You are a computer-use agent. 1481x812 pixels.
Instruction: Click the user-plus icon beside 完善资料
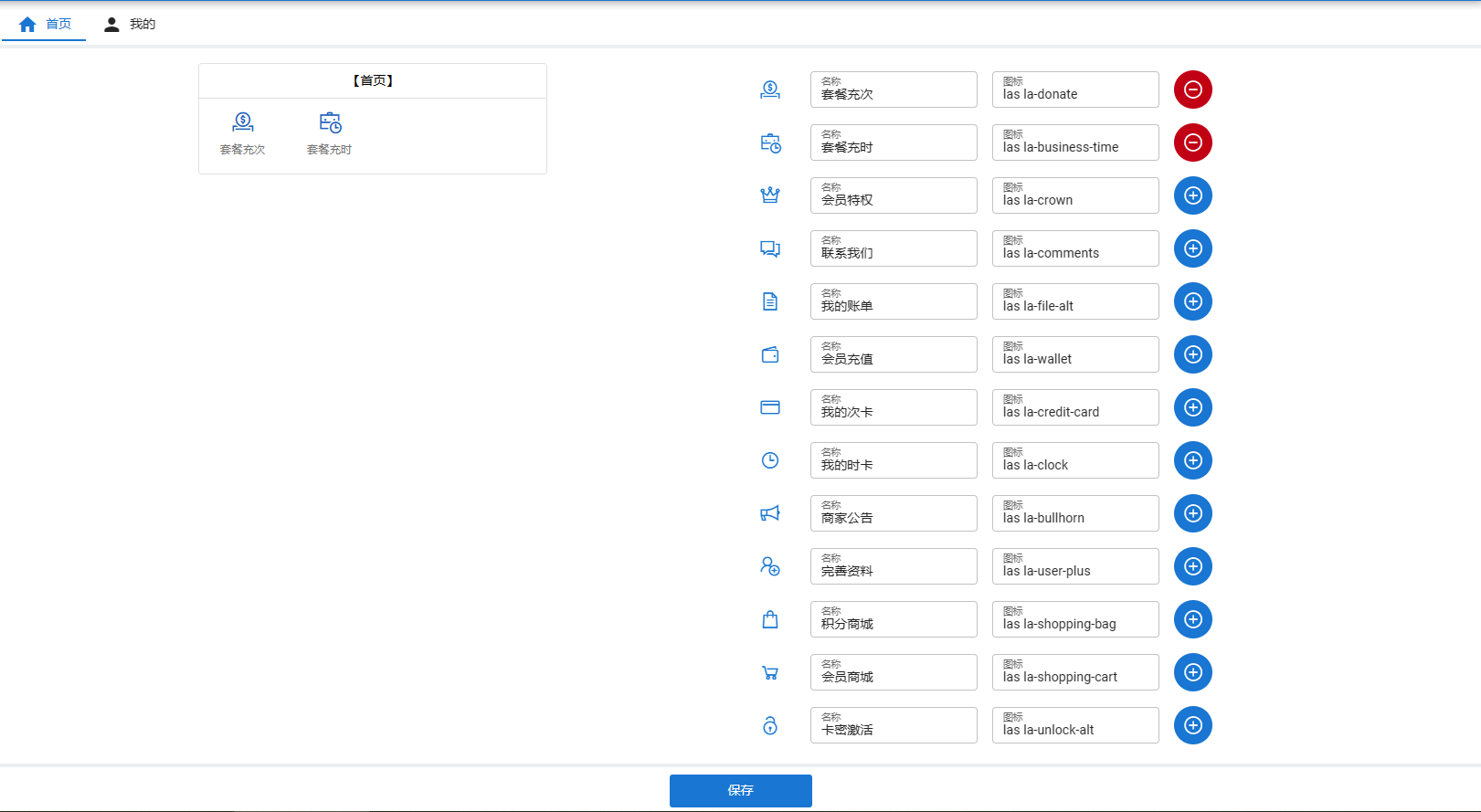tap(770, 566)
